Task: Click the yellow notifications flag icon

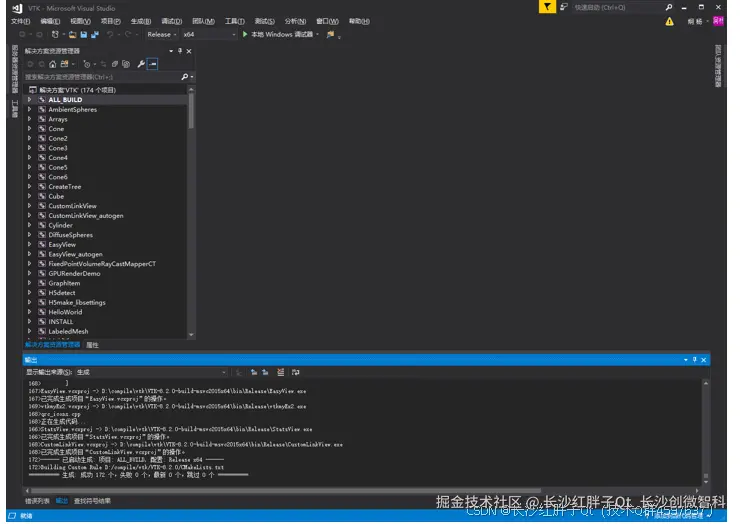Action: 547,7
